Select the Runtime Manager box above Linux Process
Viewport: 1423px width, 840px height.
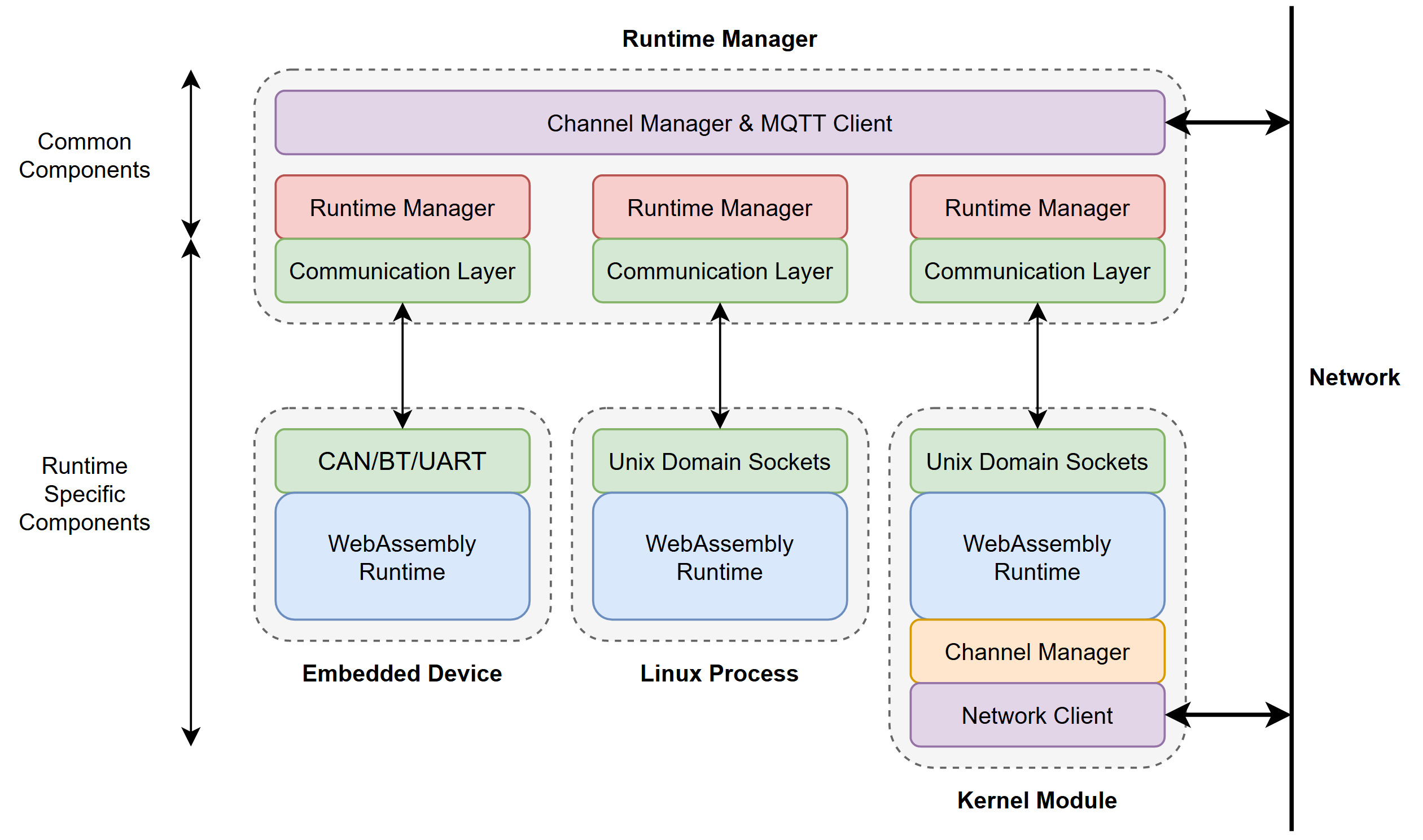pos(720,207)
